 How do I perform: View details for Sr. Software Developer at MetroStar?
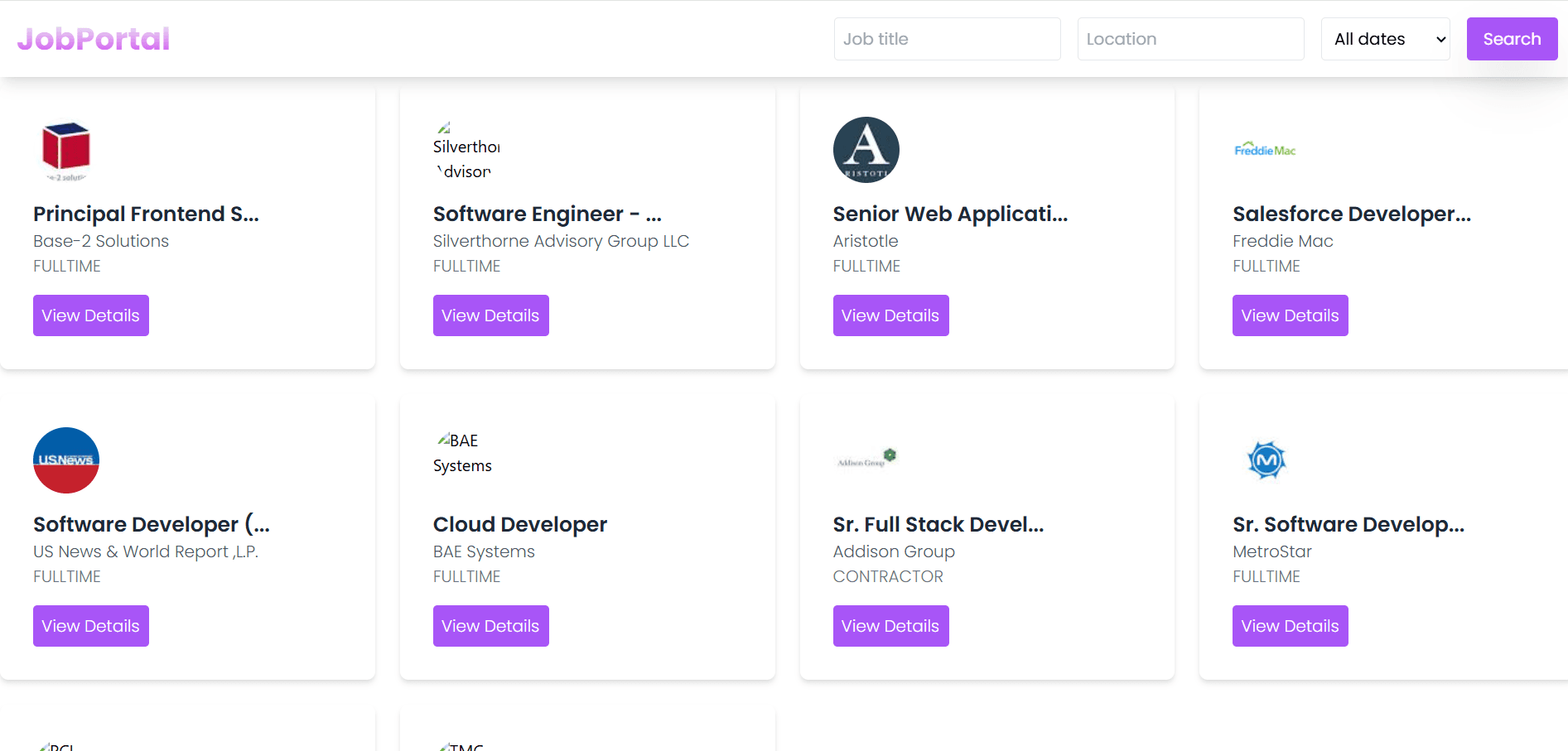point(1290,625)
